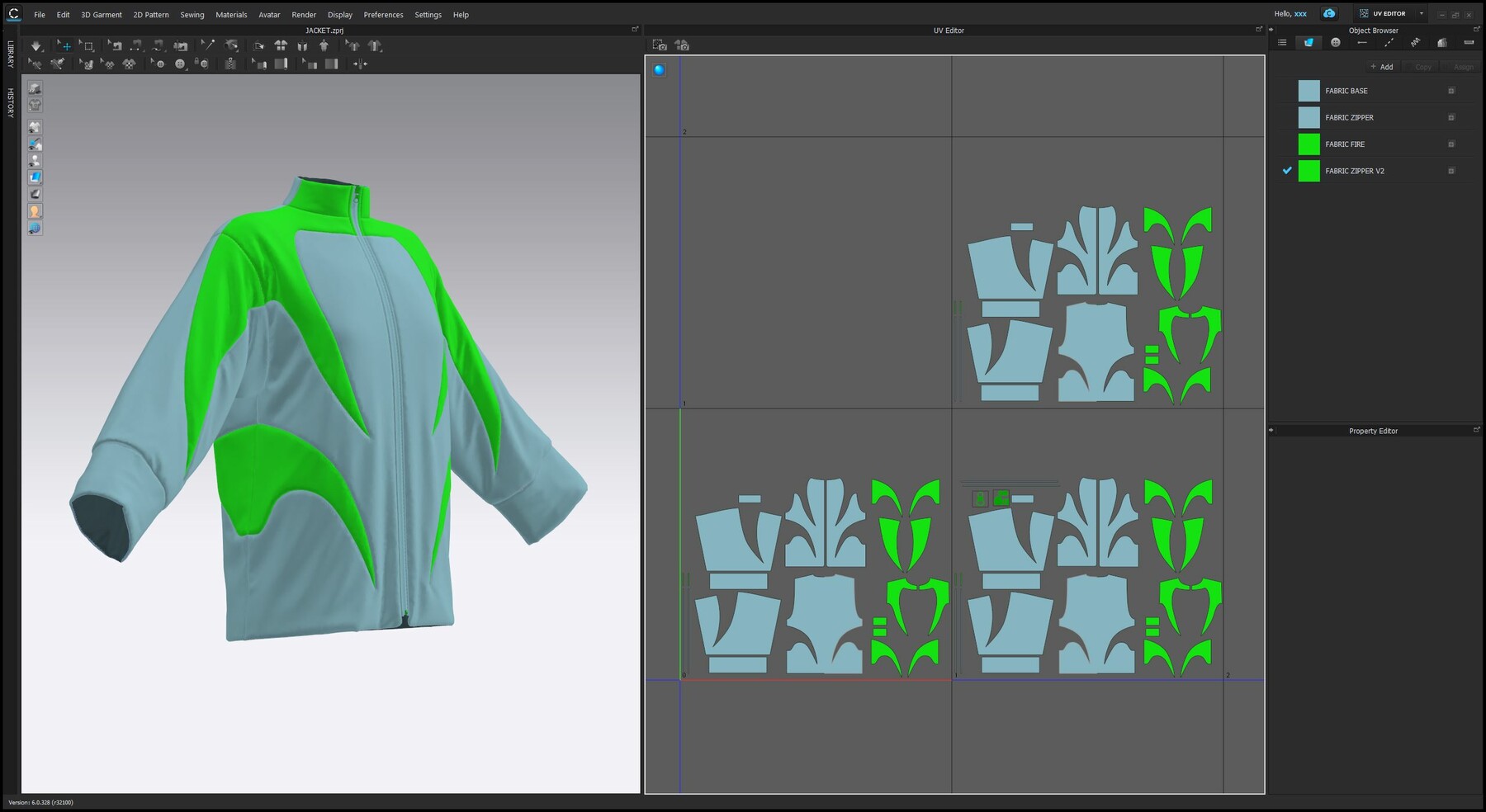This screenshot has height=812, width=1486.
Task: Open the Fabric tab in Object Browser
Action: pyautogui.click(x=1309, y=42)
